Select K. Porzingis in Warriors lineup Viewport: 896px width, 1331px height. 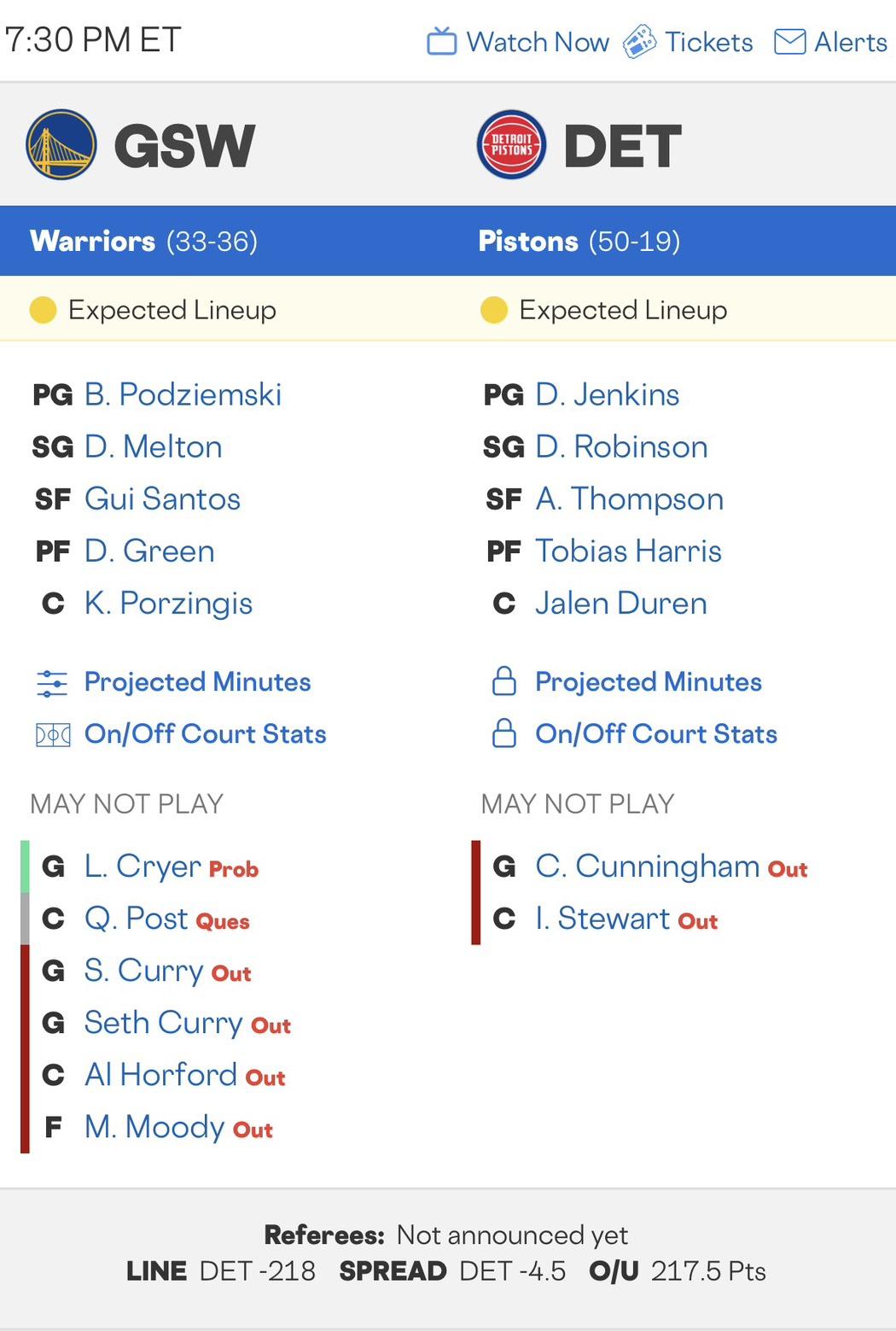pyautogui.click(x=168, y=604)
